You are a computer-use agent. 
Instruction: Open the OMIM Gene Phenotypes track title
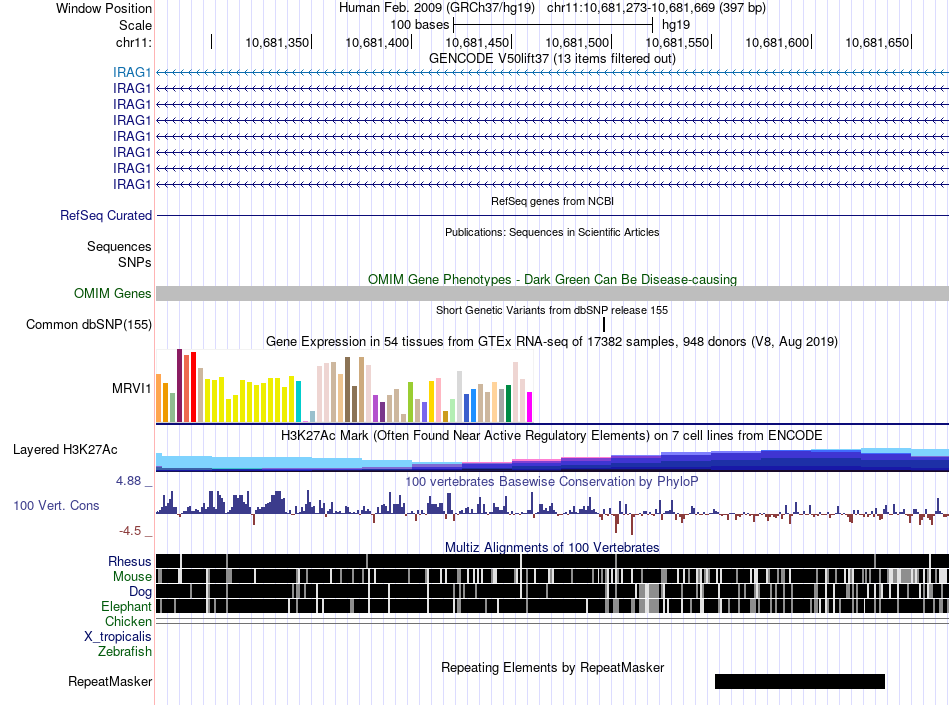coord(552,279)
